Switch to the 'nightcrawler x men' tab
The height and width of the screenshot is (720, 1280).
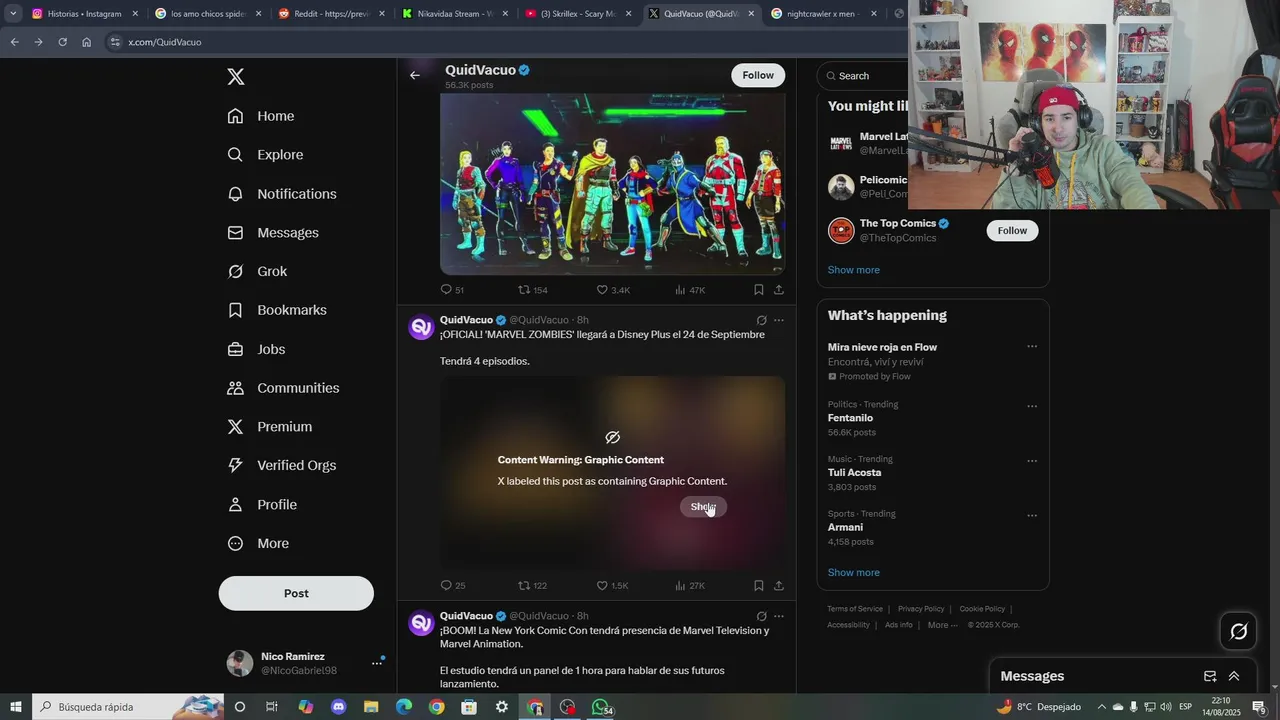[824, 14]
